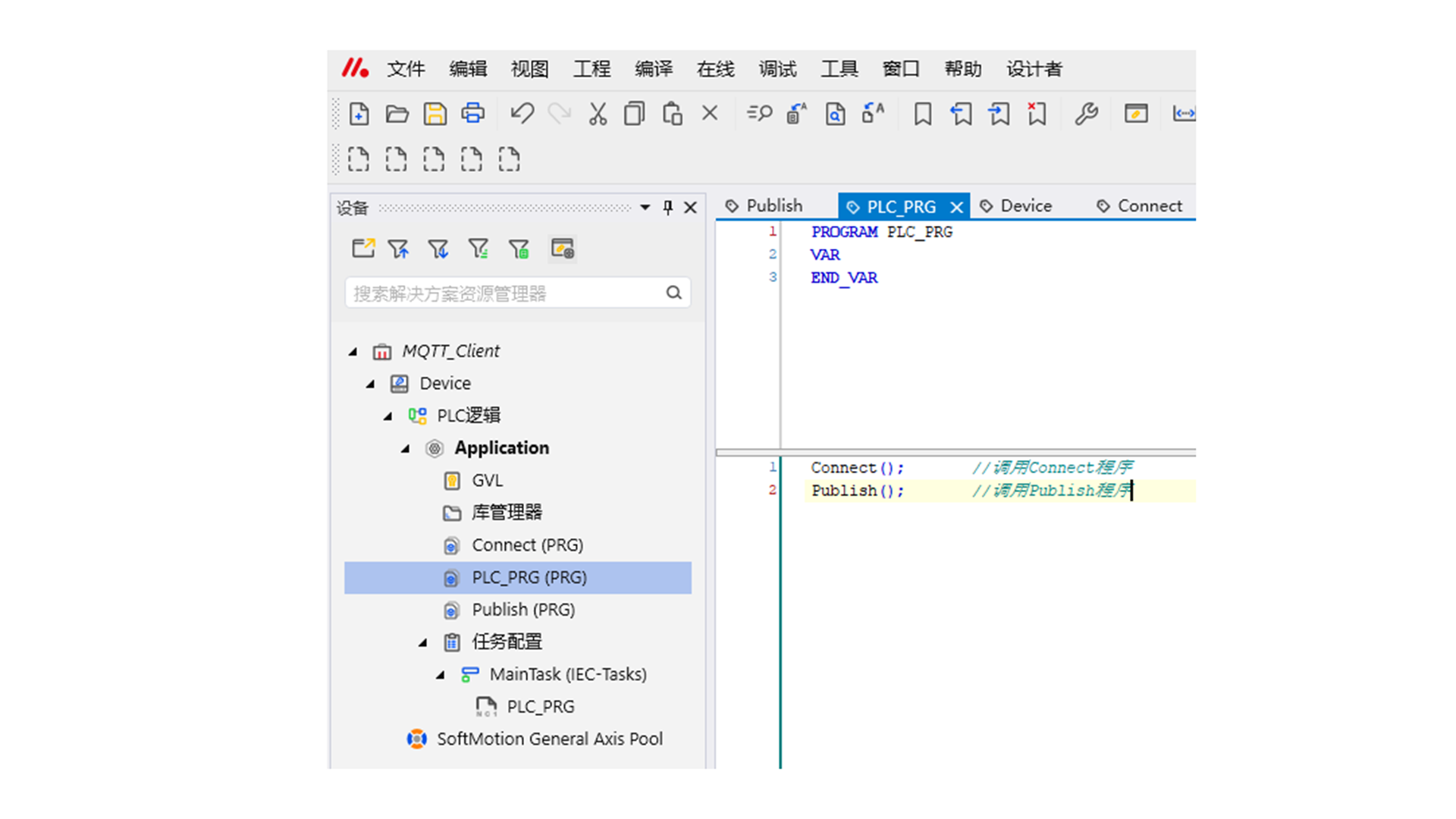This screenshot has width=1456, height=819.
Task: Collapse the PLC逻辑 node
Action: 388,416
